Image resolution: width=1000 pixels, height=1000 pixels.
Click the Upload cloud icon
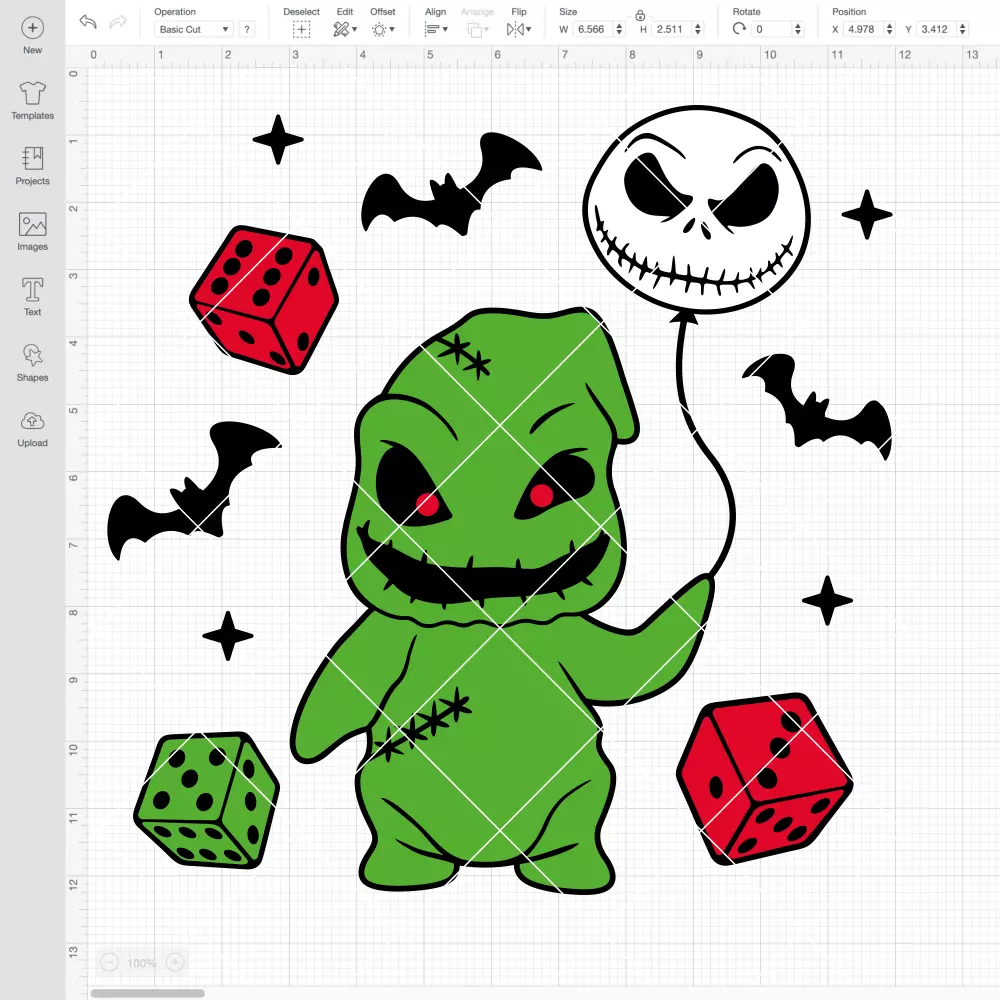(33, 422)
